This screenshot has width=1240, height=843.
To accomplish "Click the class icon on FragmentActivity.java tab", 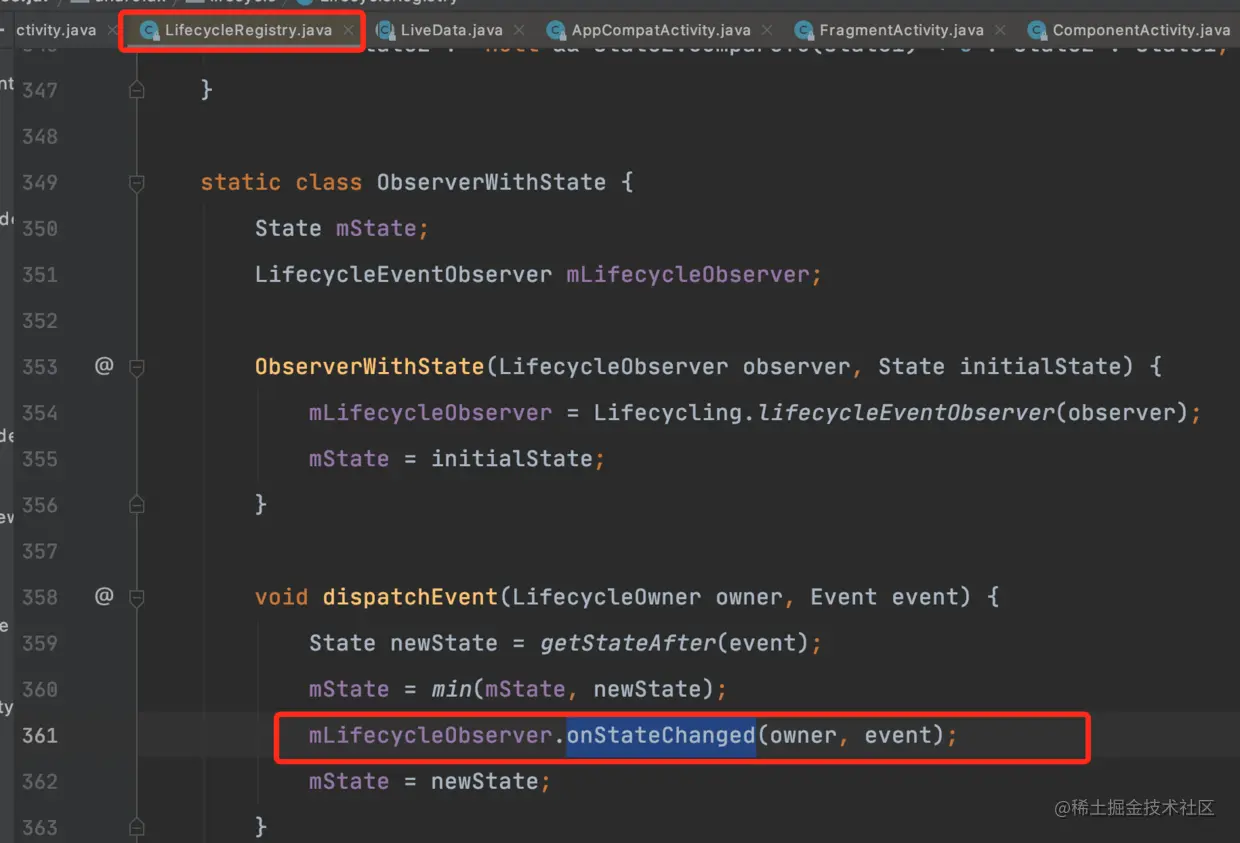I will pyautogui.click(x=803, y=30).
